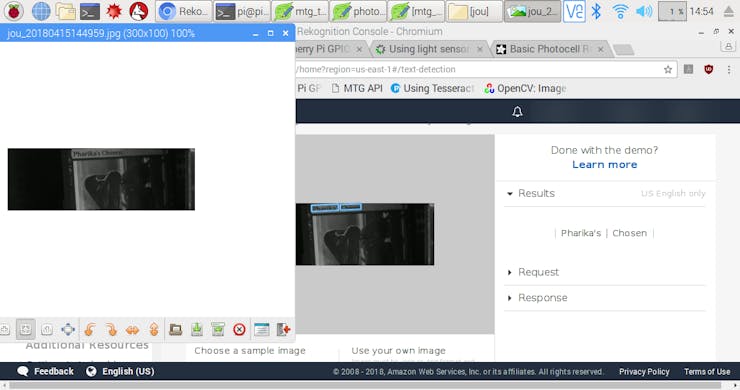Open the Learn more link
Image resolution: width=740 pixels, height=390 pixels.
pyautogui.click(x=605, y=164)
